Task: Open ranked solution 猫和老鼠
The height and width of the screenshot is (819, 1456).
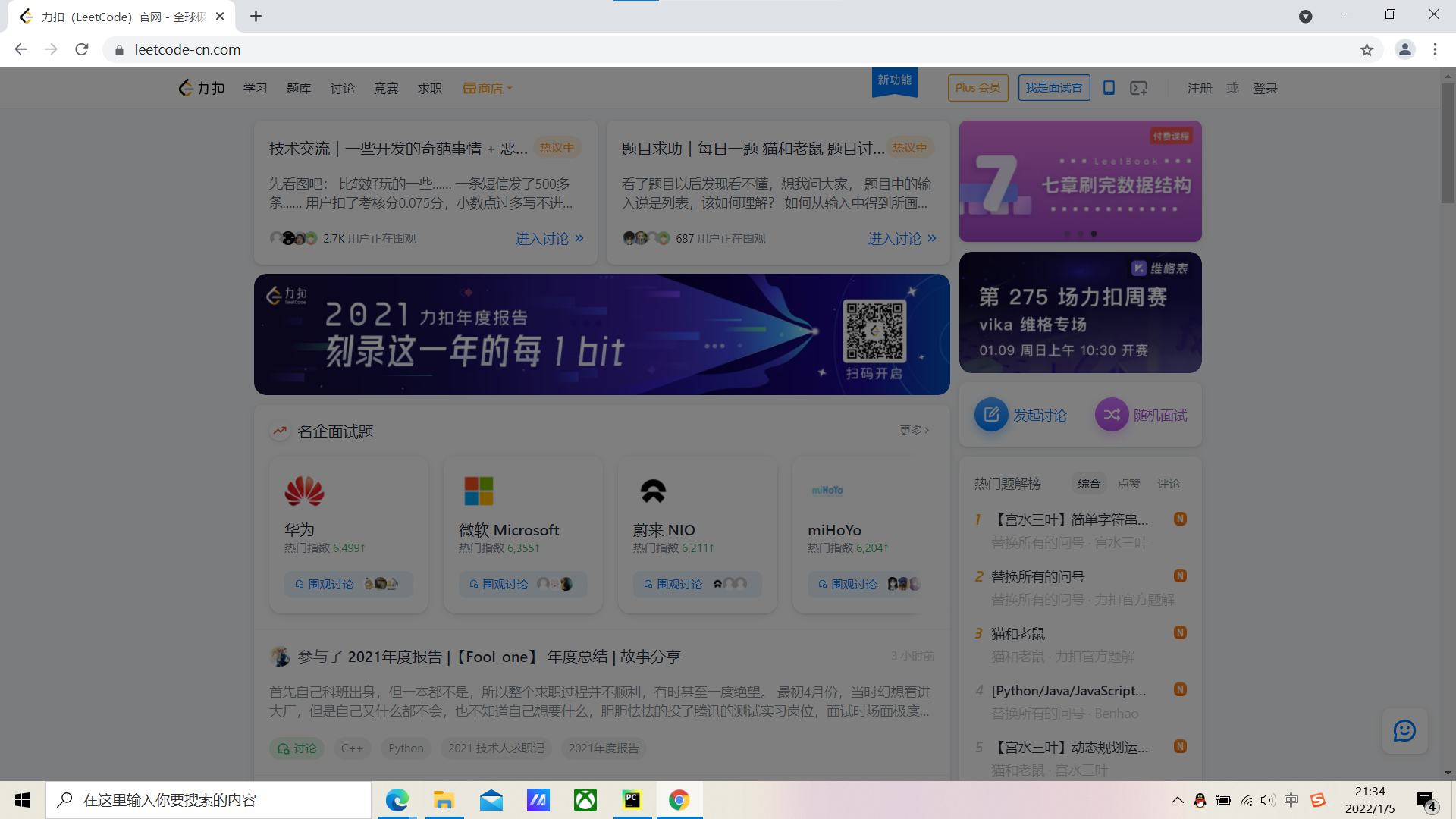Action: click(1018, 634)
